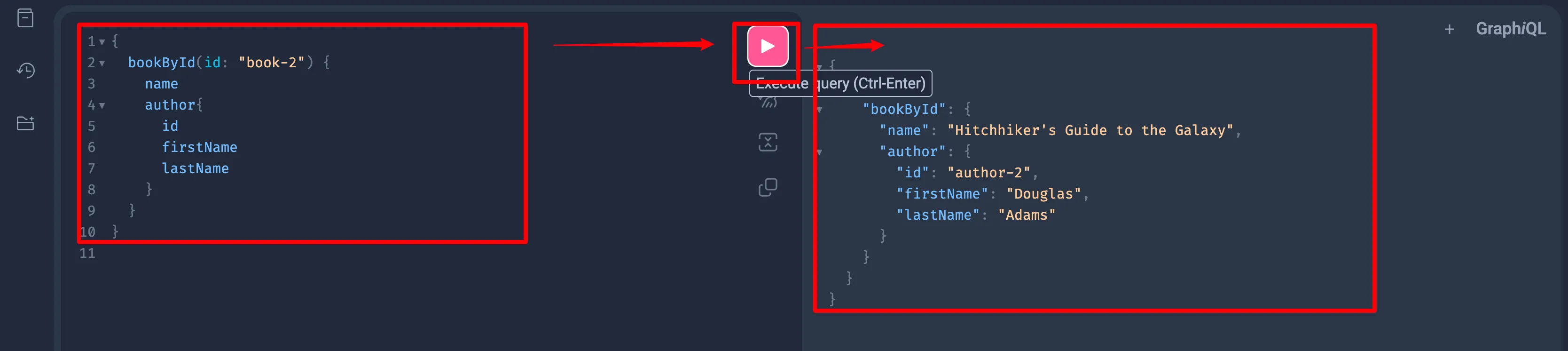
Task: Open the documentation explorer sidebar icon
Action: [x=25, y=18]
